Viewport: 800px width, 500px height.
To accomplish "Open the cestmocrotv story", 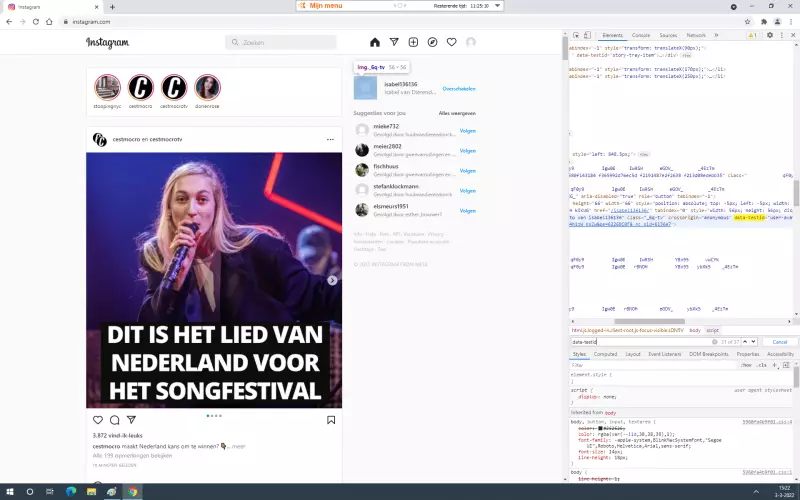I will tap(174, 88).
